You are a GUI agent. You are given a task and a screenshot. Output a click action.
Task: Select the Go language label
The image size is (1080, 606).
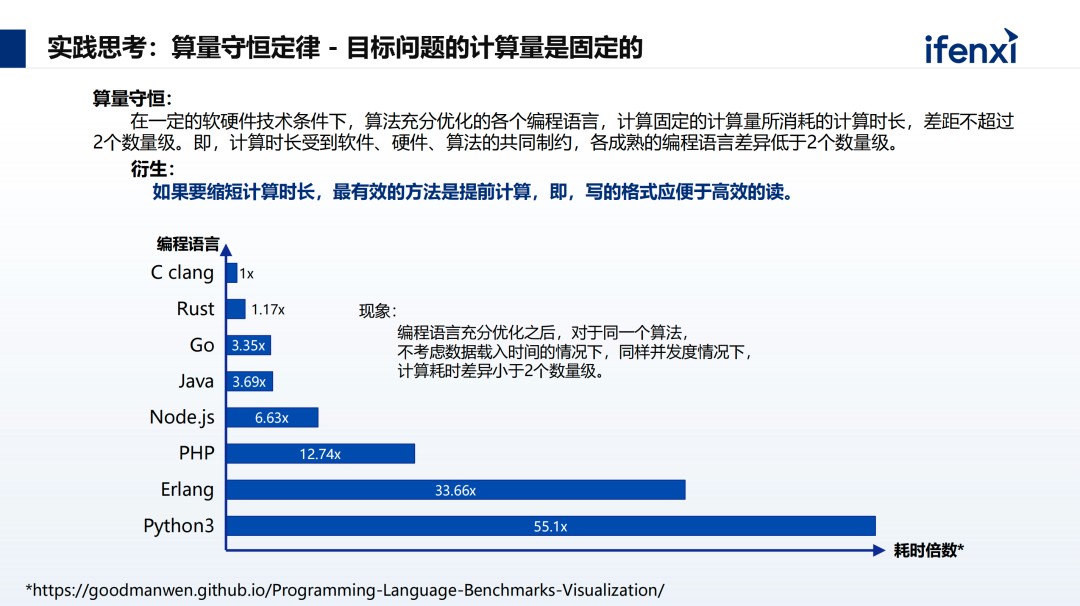(202, 345)
